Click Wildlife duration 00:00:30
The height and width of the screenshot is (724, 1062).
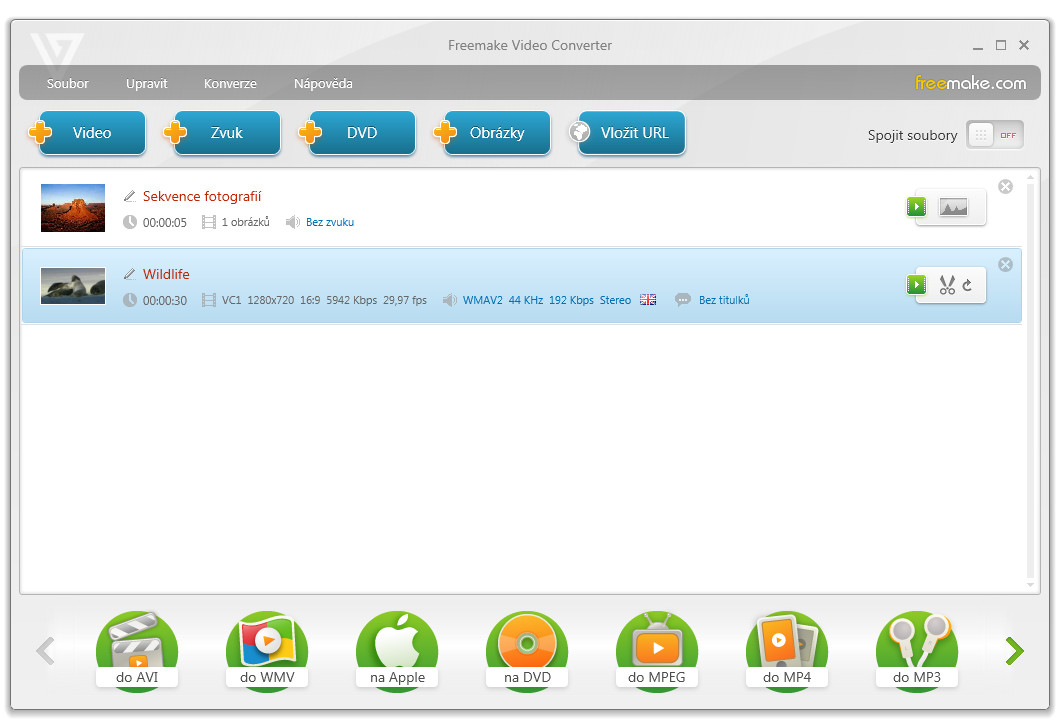(x=165, y=300)
